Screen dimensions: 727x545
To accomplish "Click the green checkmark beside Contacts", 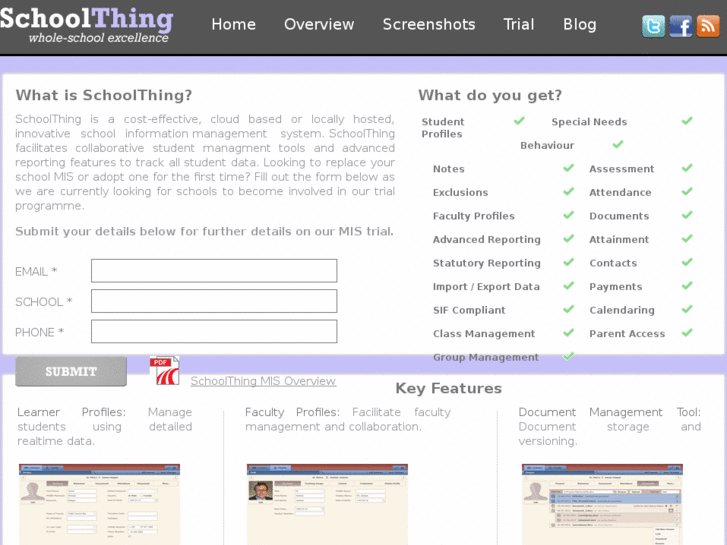I will coord(687,263).
